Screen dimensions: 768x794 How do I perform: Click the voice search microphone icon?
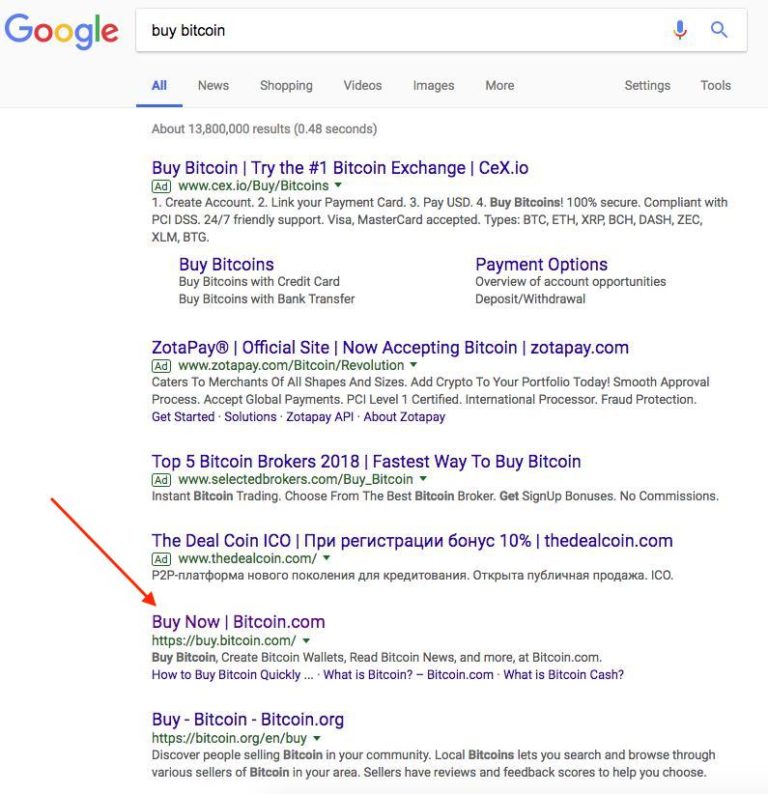(680, 30)
